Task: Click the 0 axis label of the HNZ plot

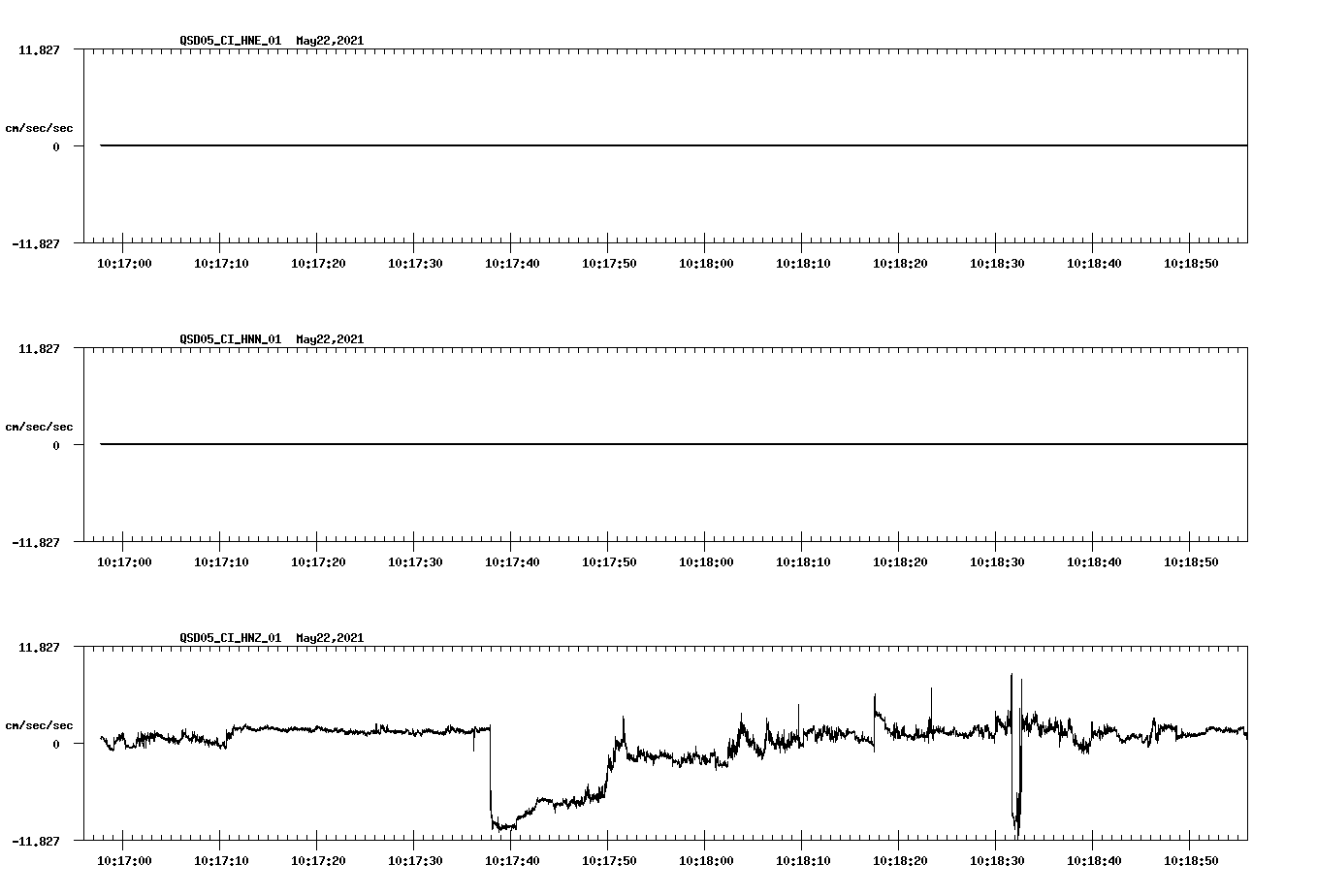Action: (x=56, y=744)
